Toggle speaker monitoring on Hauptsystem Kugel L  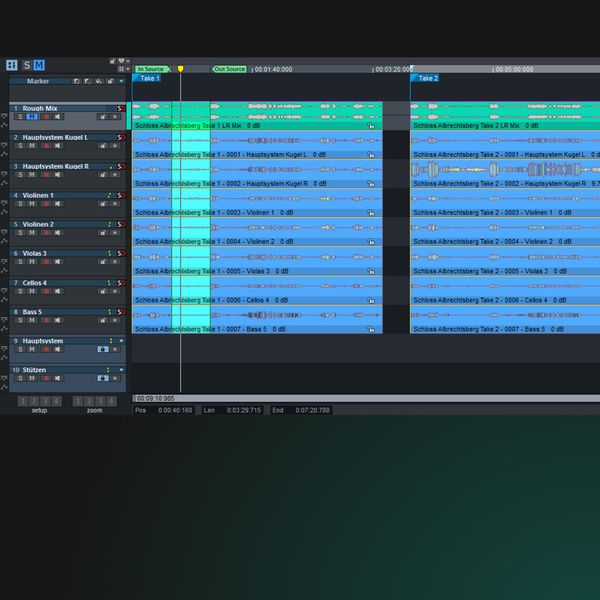[57, 146]
